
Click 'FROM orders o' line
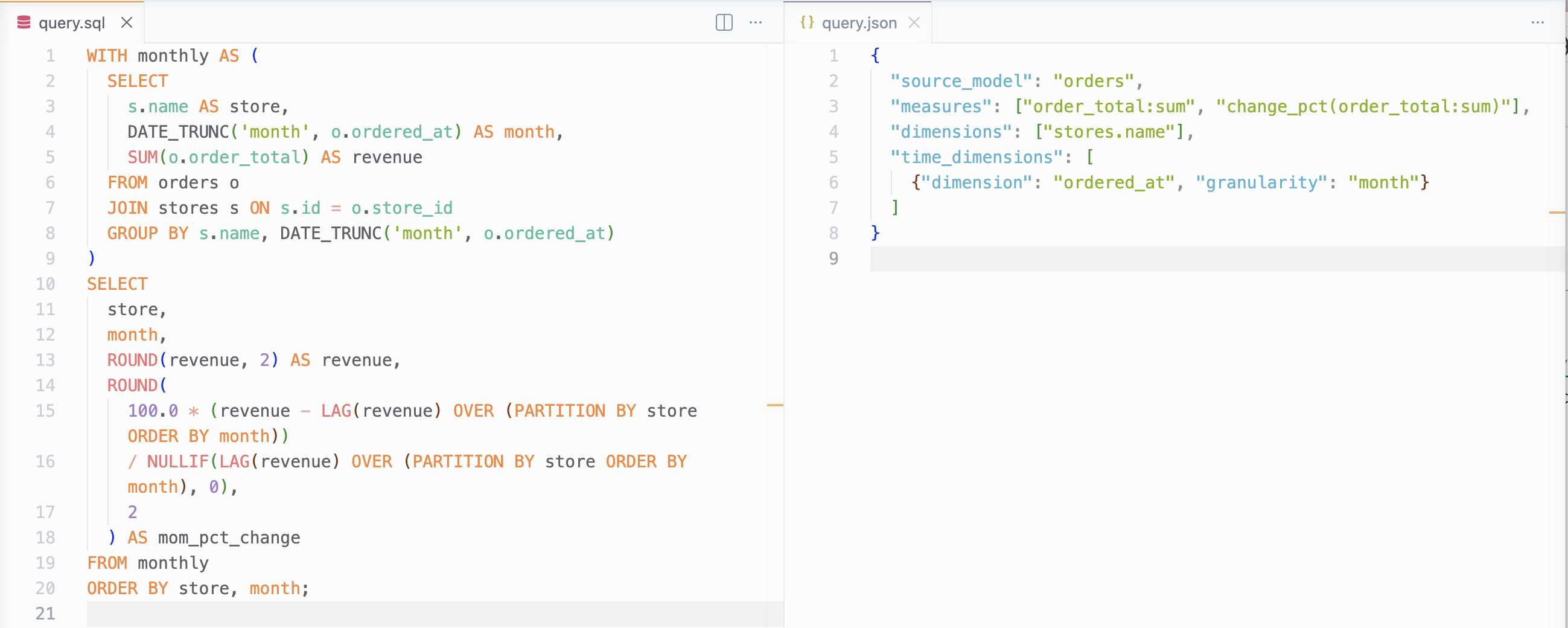coord(173,183)
